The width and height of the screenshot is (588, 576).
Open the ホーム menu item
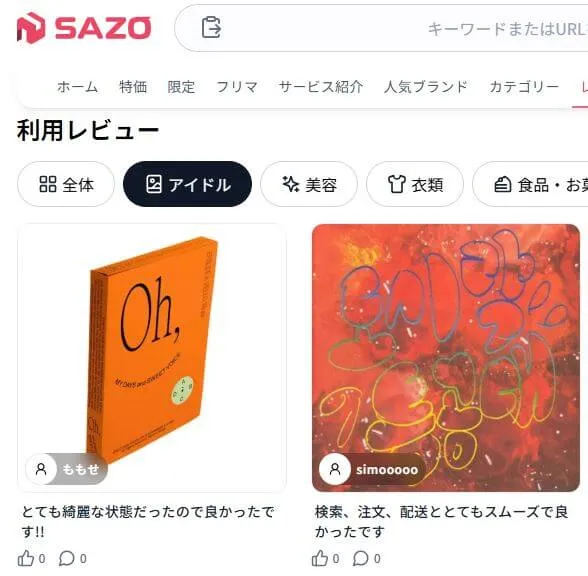coord(78,87)
